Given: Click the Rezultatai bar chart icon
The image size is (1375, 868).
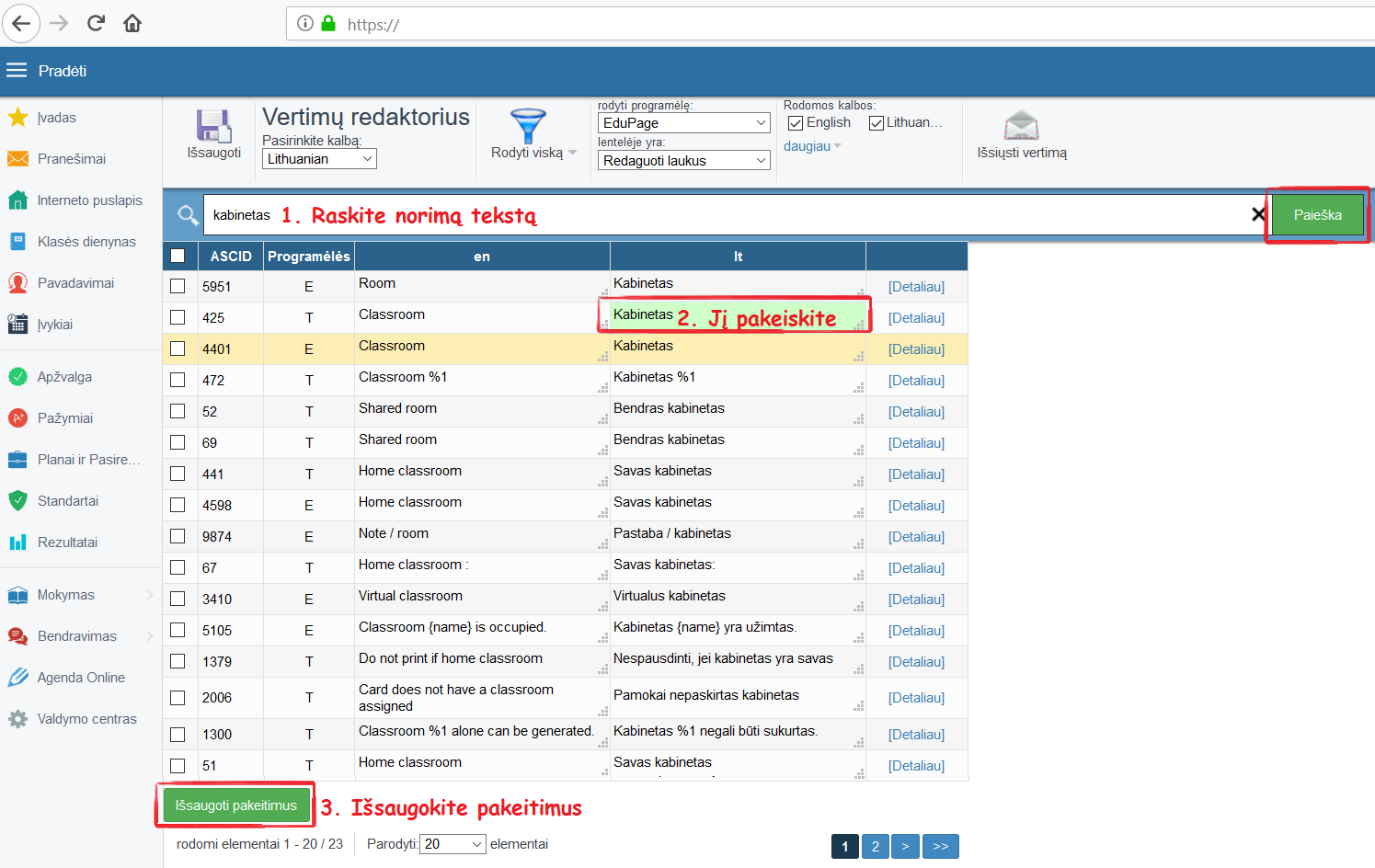Looking at the screenshot, I should (17, 542).
